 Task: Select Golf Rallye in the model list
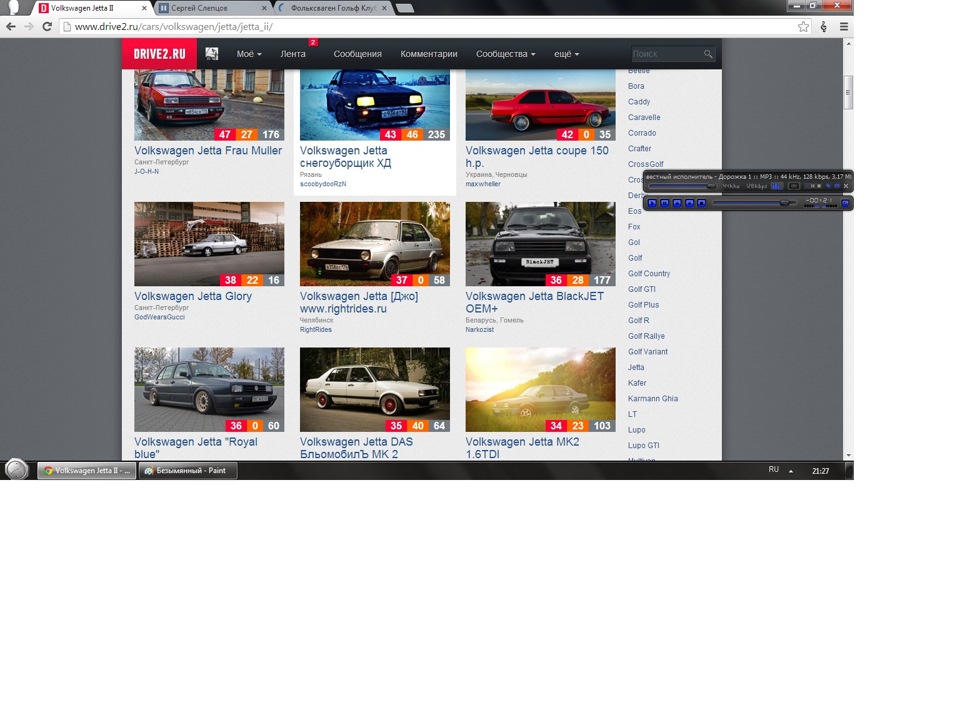pyautogui.click(x=646, y=336)
